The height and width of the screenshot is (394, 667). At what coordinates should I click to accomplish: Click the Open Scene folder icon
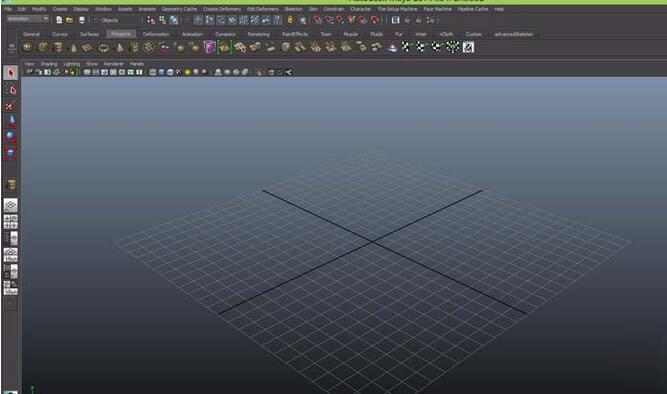[x=70, y=20]
